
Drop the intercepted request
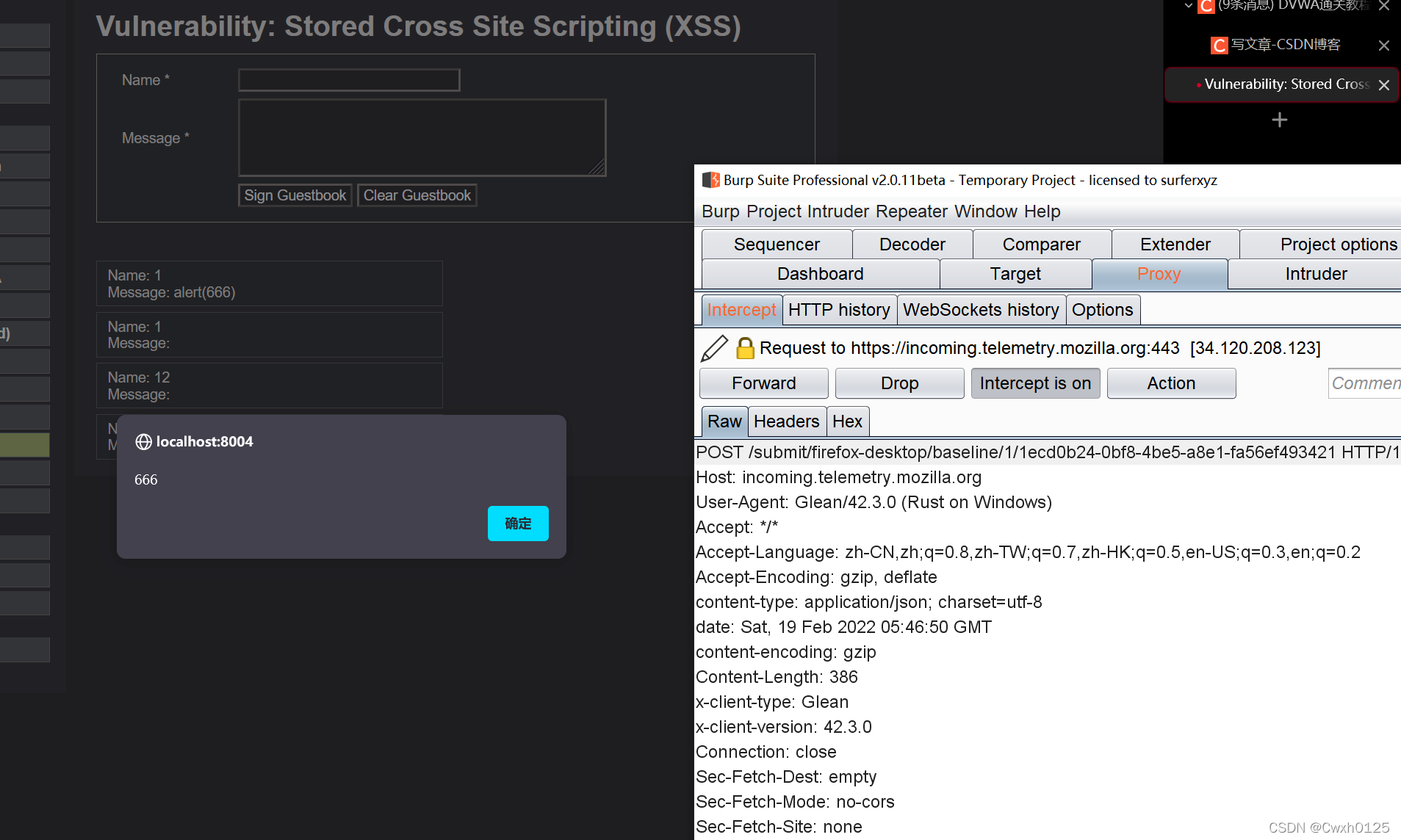[x=900, y=383]
